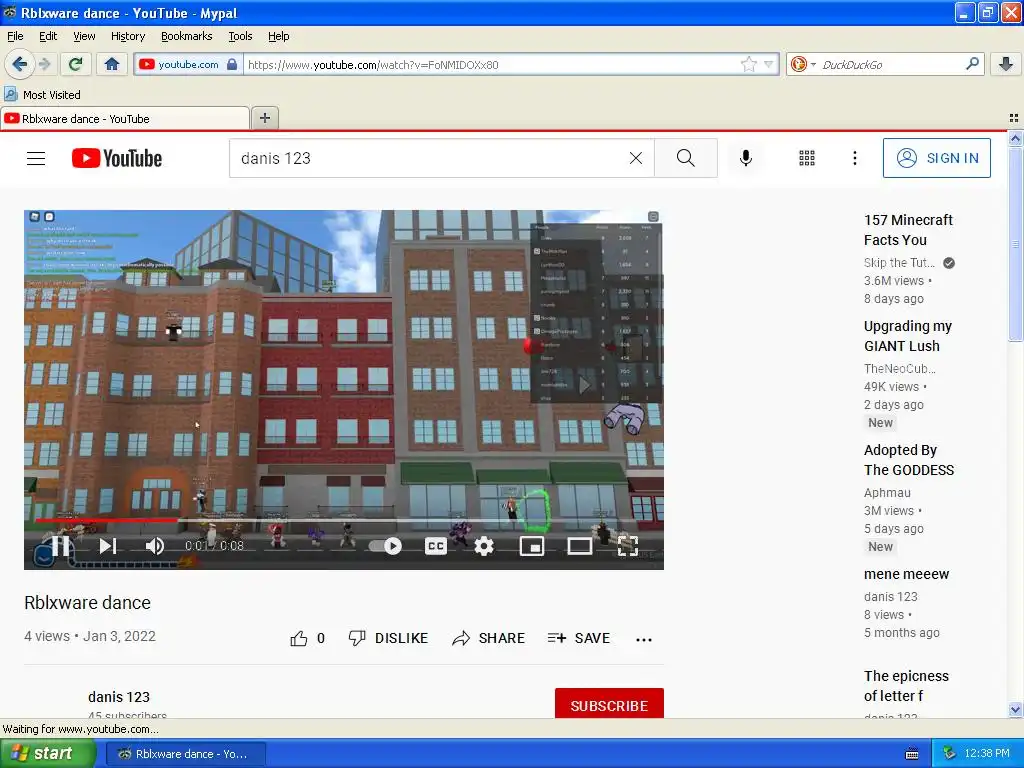Click the page scrollbar down arrow
The height and width of the screenshot is (768, 1024).
click(x=1015, y=709)
